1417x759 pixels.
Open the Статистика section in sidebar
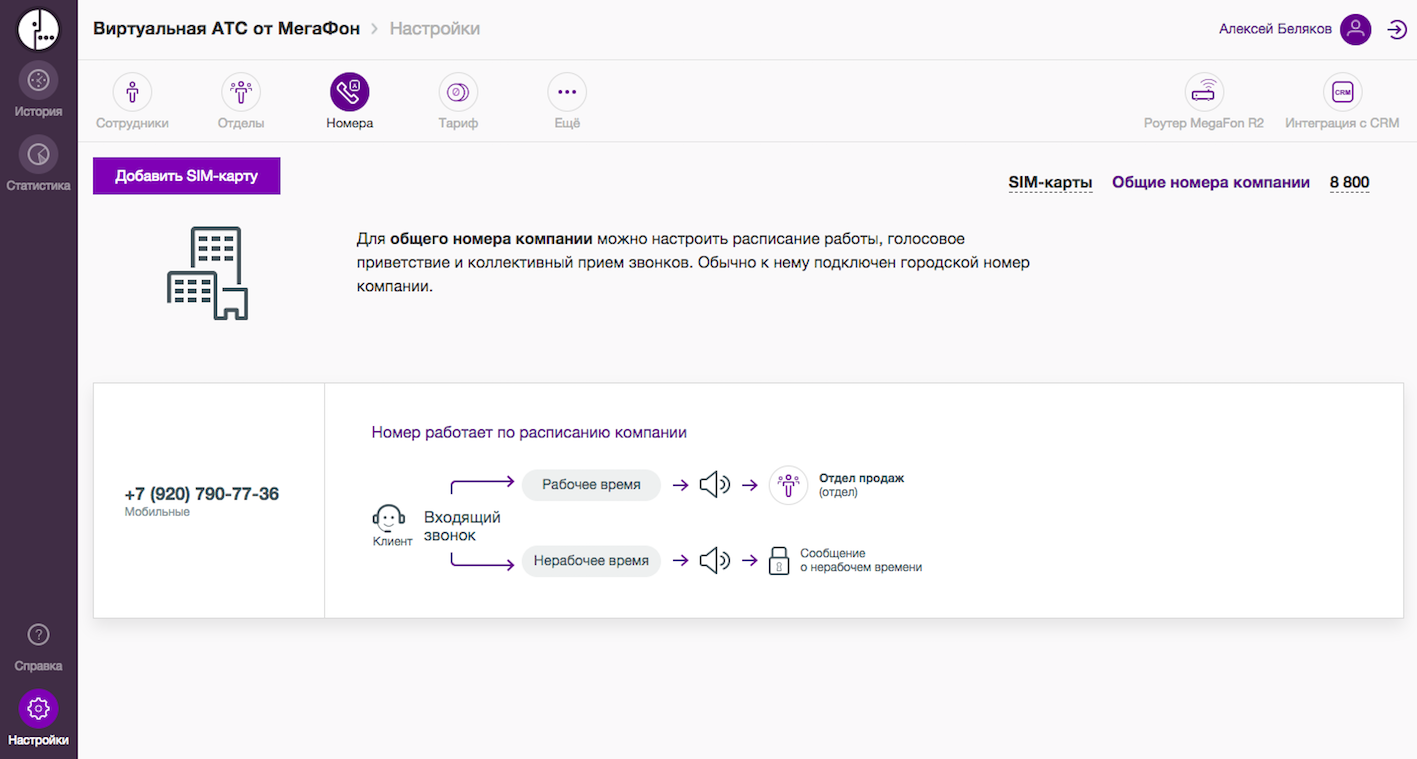pos(38,165)
